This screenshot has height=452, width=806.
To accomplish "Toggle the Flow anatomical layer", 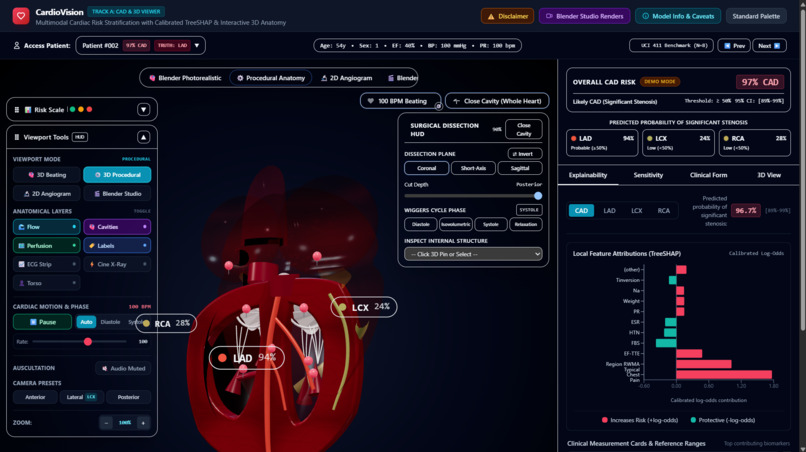I will point(47,227).
